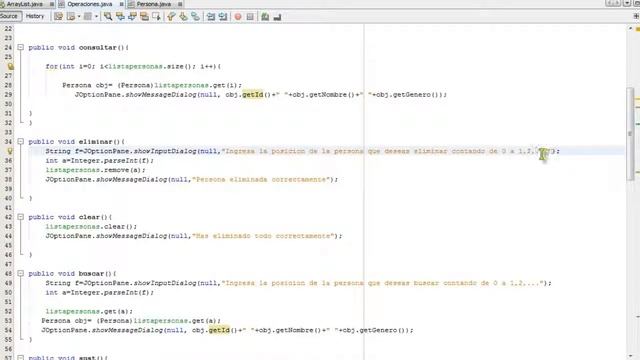Click the highlighted getId on line 54
The height and width of the screenshot is (360, 640).
(x=219, y=330)
